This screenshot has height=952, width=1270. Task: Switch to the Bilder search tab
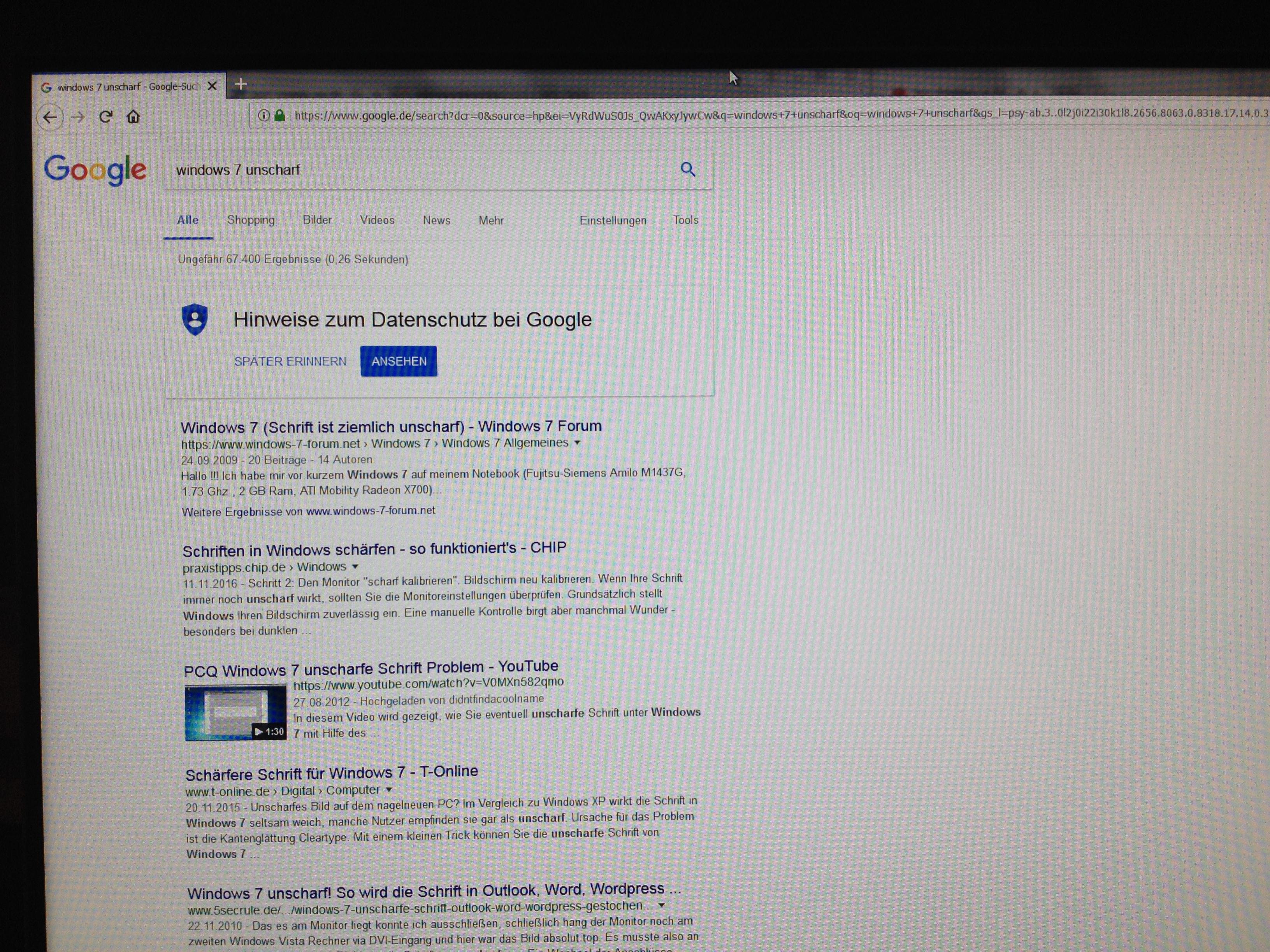click(317, 220)
